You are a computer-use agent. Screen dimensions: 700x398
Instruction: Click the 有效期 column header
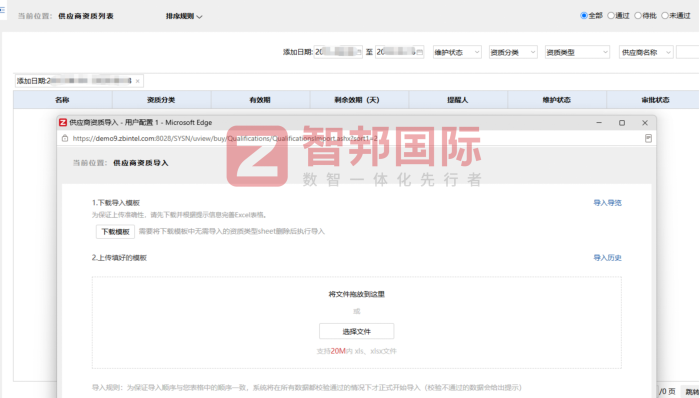(x=260, y=100)
